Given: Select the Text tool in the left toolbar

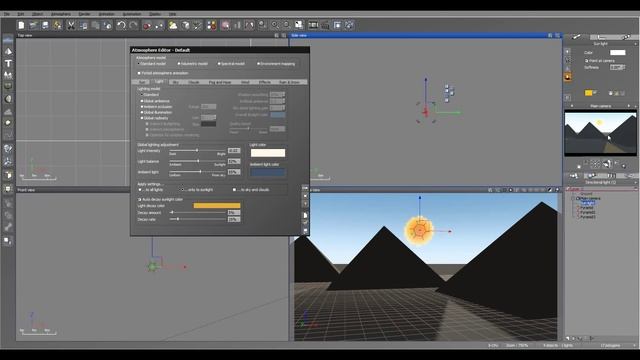Looking at the screenshot, I should click(8, 63).
